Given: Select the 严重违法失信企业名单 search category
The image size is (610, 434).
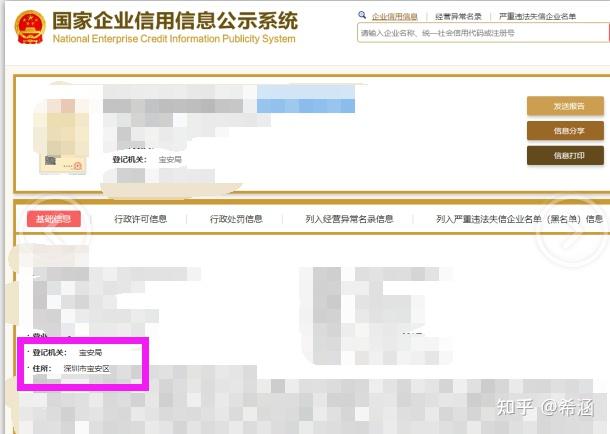Looking at the screenshot, I should point(537,17).
